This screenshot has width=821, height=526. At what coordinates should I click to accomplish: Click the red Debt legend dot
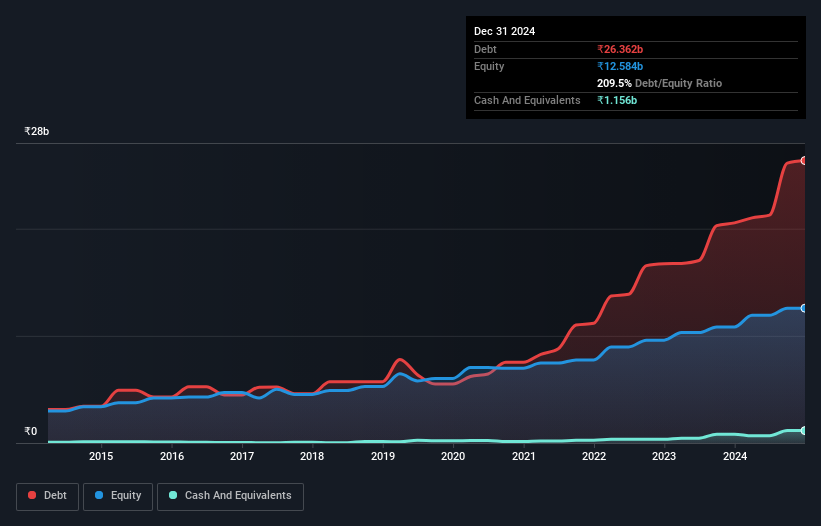pyautogui.click(x=32, y=495)
